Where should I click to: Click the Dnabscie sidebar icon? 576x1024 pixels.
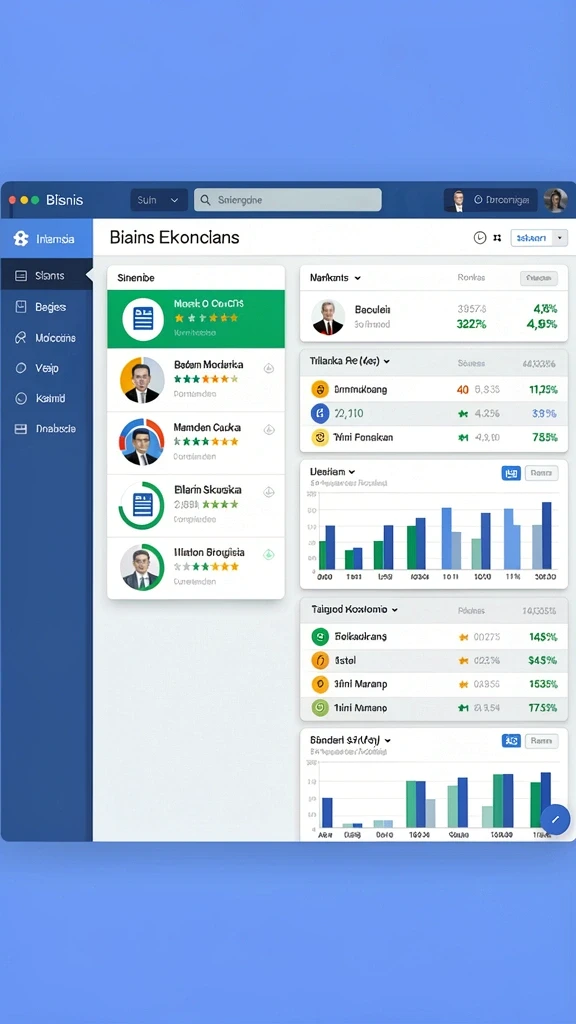[x=21, y=429]
